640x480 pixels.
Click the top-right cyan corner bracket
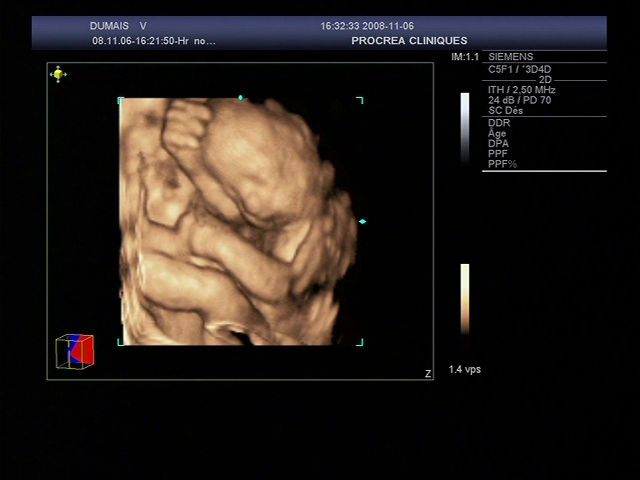click(359, 100)
